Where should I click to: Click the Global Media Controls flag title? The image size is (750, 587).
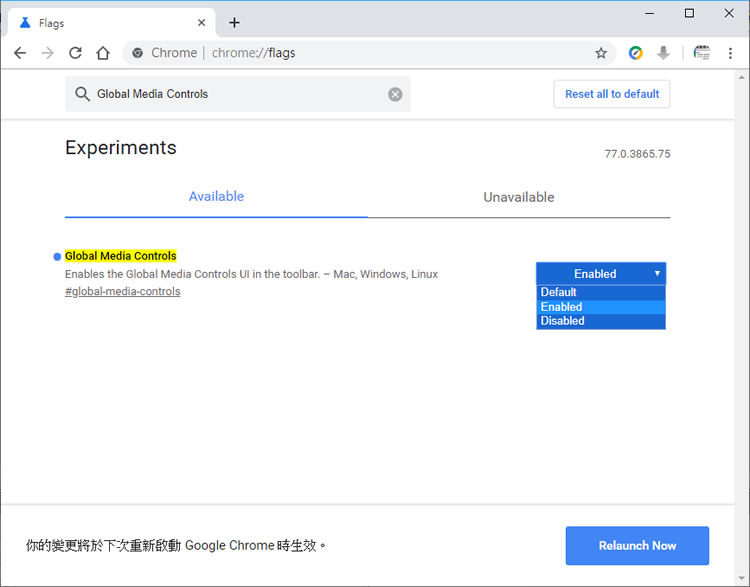pos(121,256)
